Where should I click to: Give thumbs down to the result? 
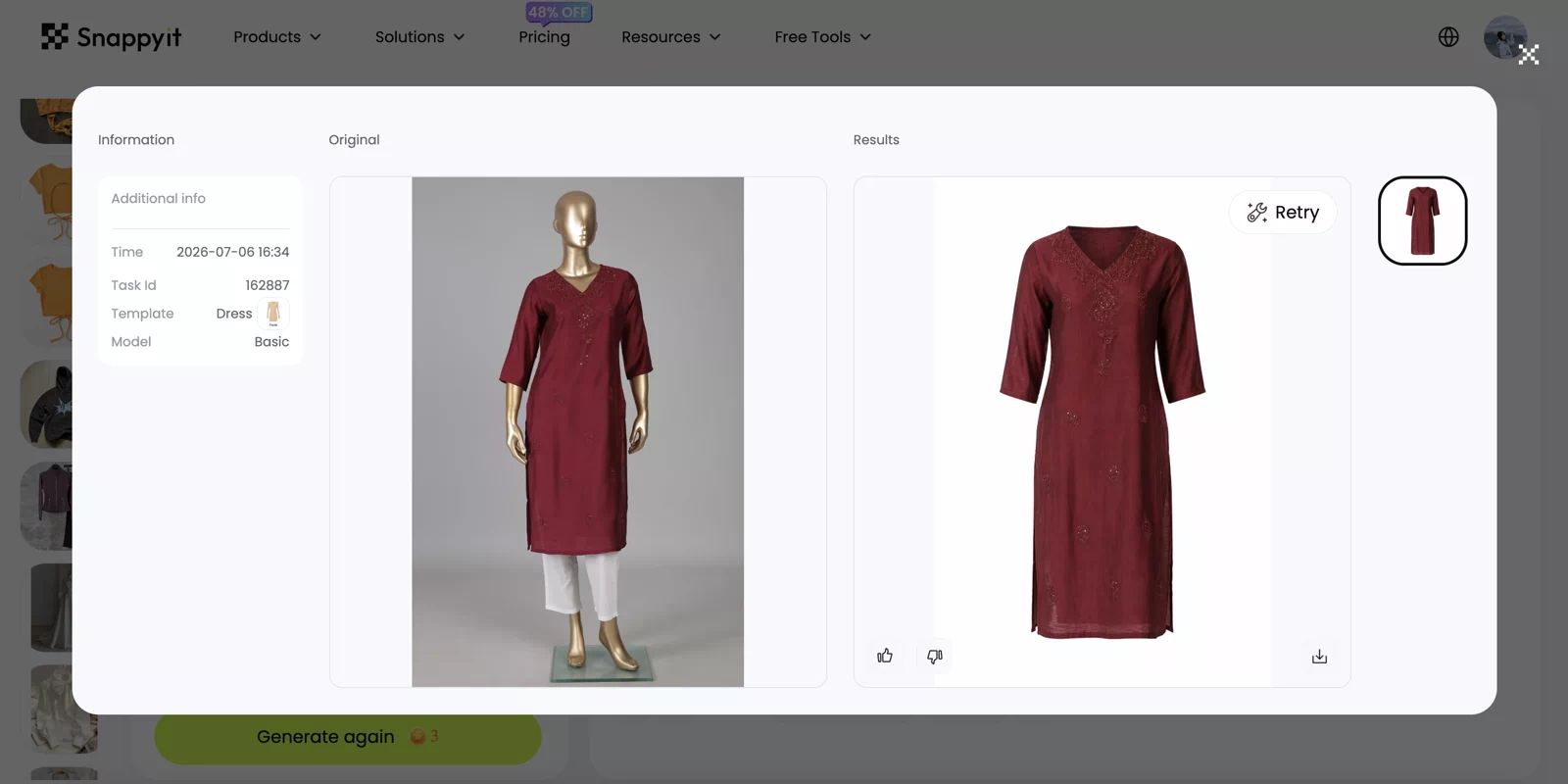point(935,656)
